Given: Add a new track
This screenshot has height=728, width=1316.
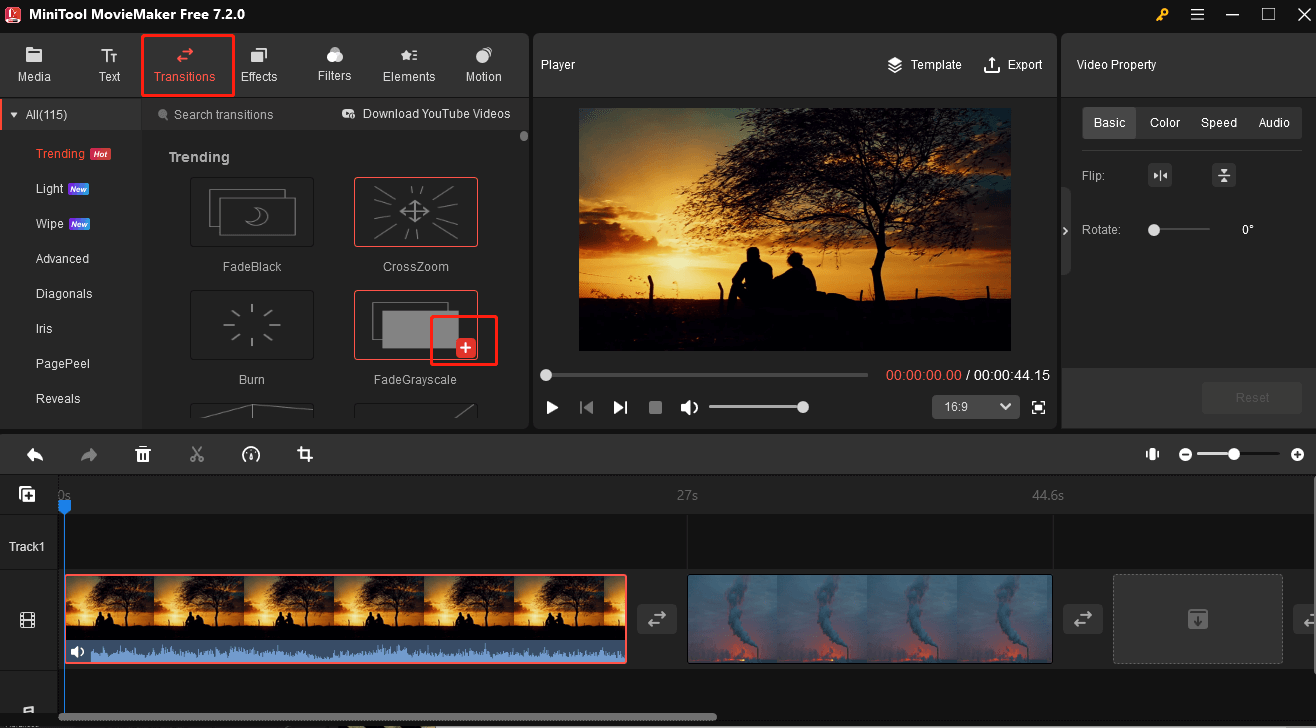Looking at the screenshot, I should [x=27, y=494].
